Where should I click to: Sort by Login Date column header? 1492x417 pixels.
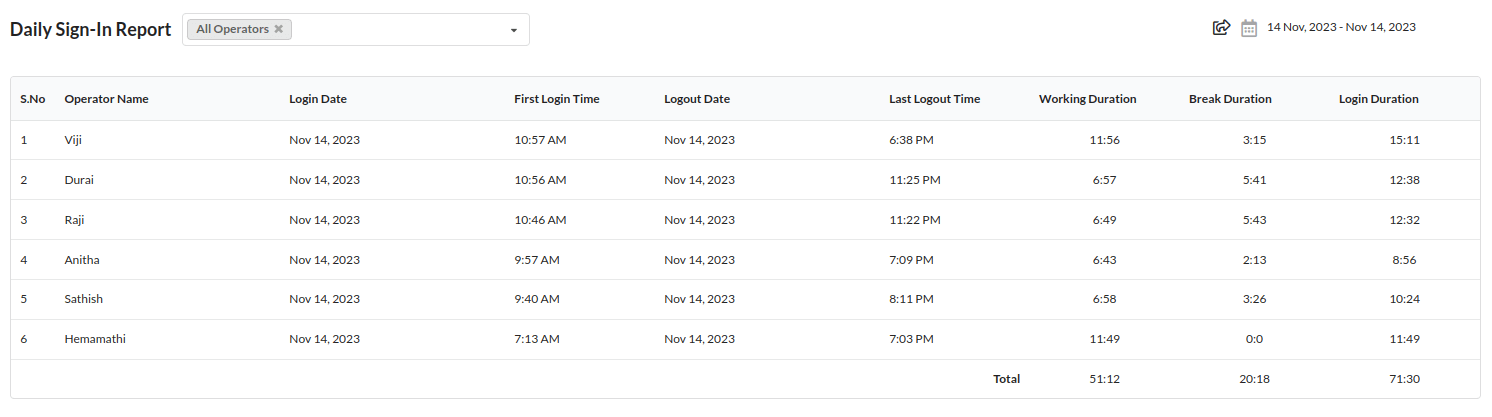click(x=318, y=99)
